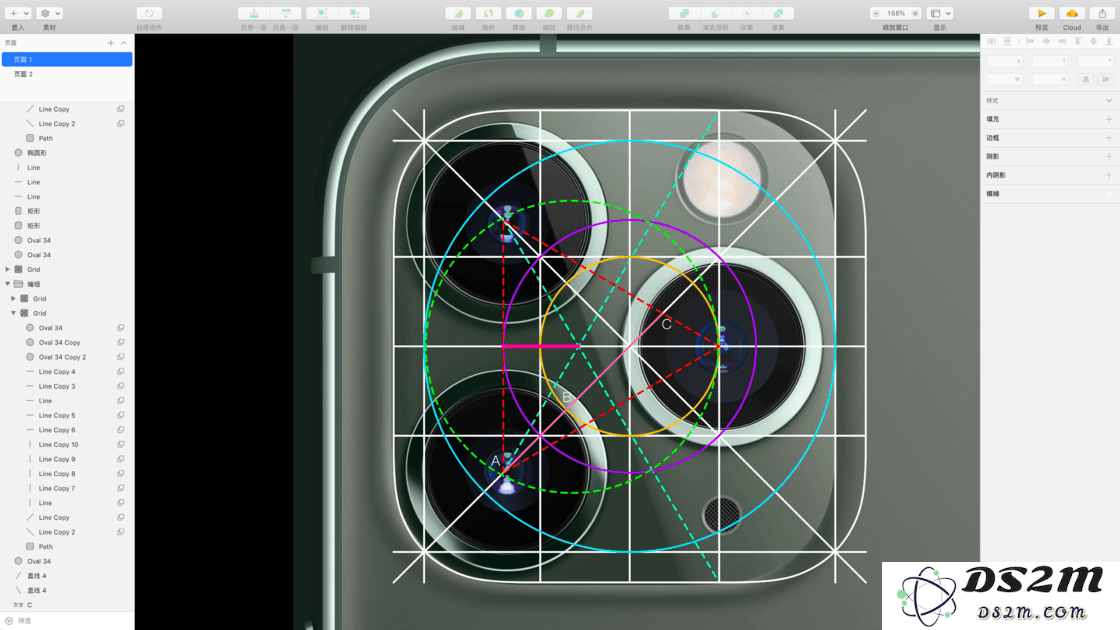The width and height of the screenshot is (1120, 630).
Task: Click the 预览 preview play icon
Action: coord(1041,14)
